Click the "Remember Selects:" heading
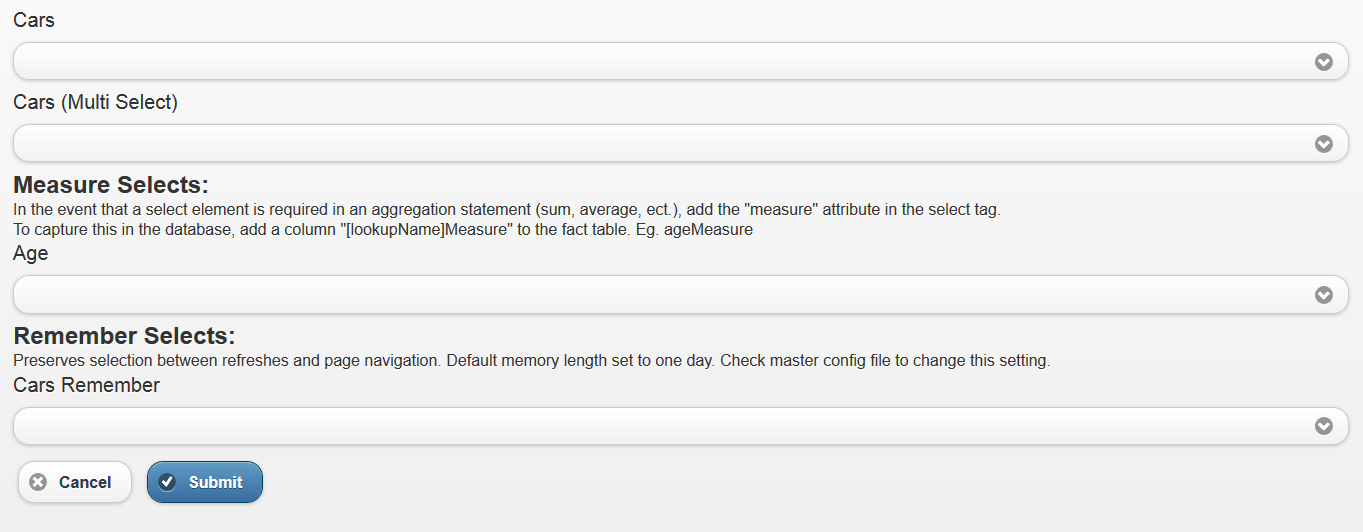The height and width of the screenshot is (532, 1363). [x=124, y=336]
